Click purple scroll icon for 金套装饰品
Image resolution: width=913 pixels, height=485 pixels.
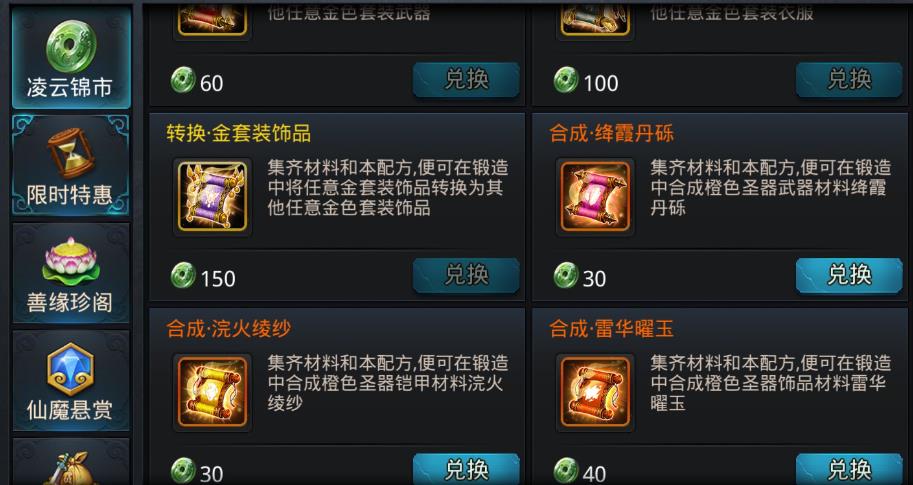point(213,196)
